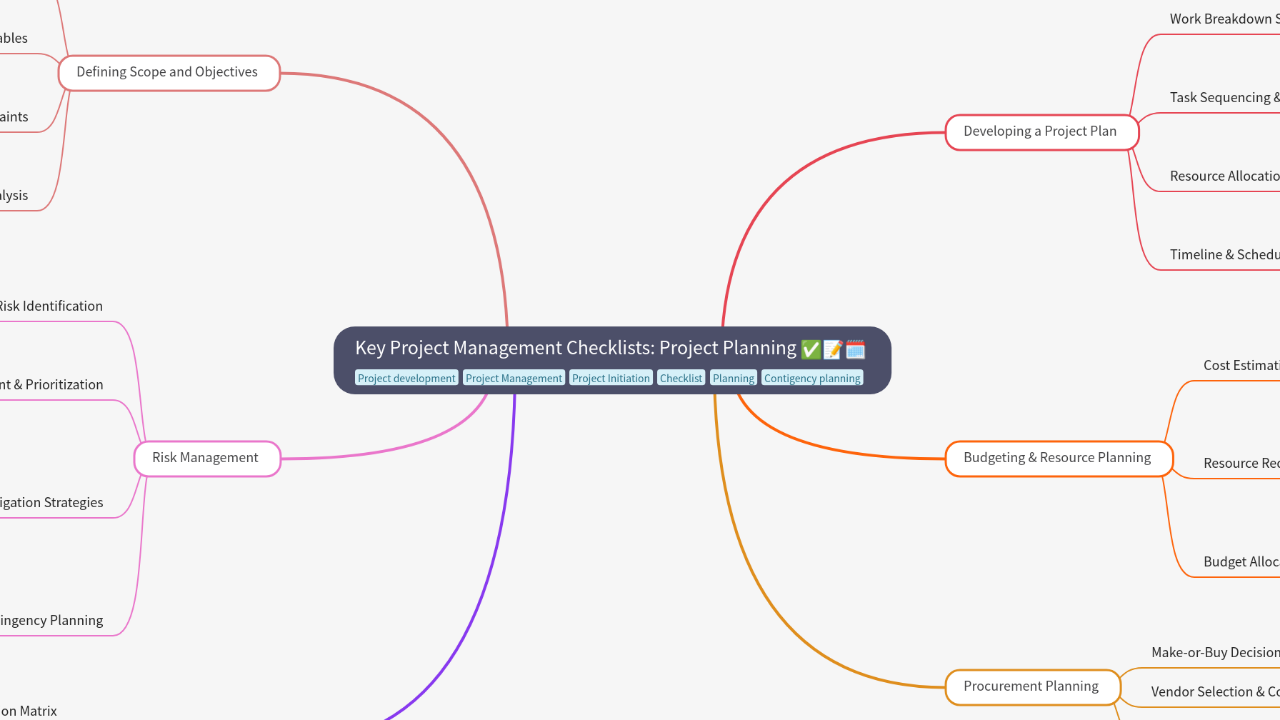This screenshot has height=720, width=1280.
Task: Click the Checklist tag
Action: click(681, 378)
